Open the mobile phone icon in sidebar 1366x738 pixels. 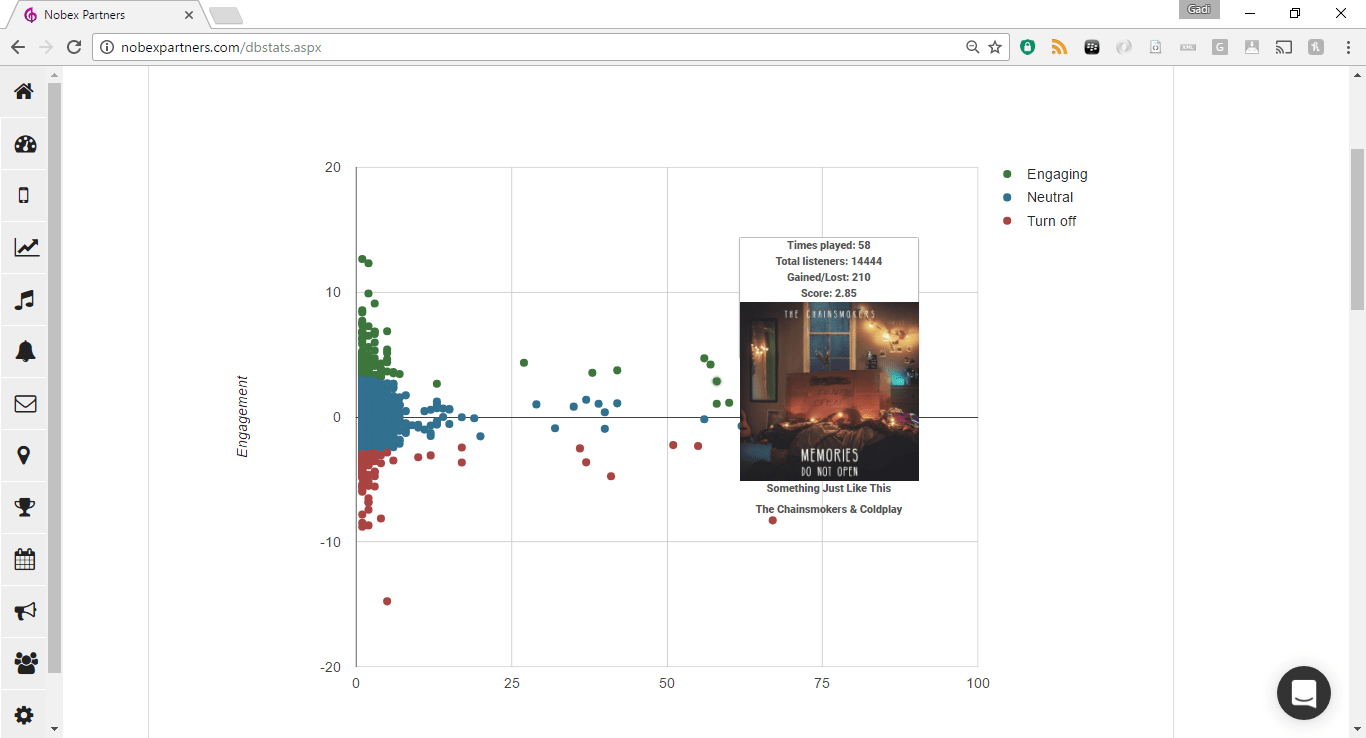[x=24, y=196]
